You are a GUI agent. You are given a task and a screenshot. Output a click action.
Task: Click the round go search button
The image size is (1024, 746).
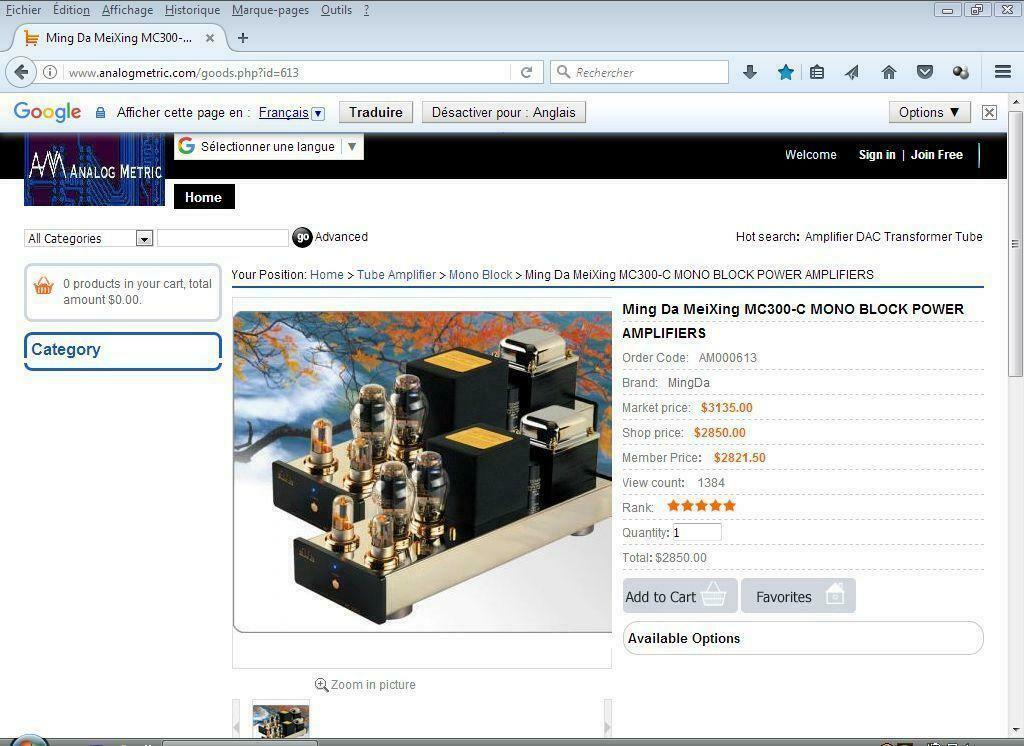tap(302, 237)
